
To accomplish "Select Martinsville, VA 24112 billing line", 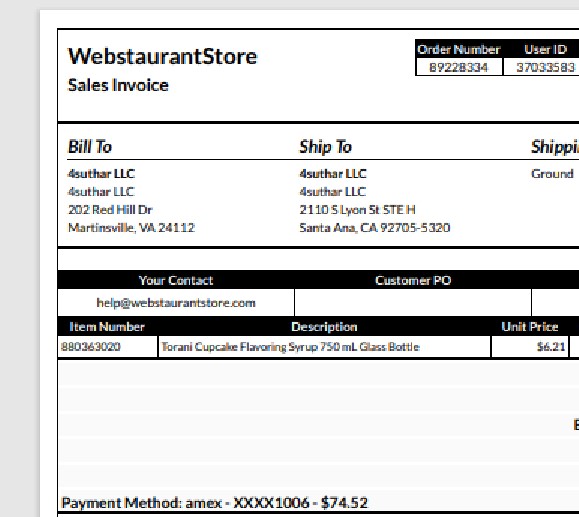I will 131,228.
